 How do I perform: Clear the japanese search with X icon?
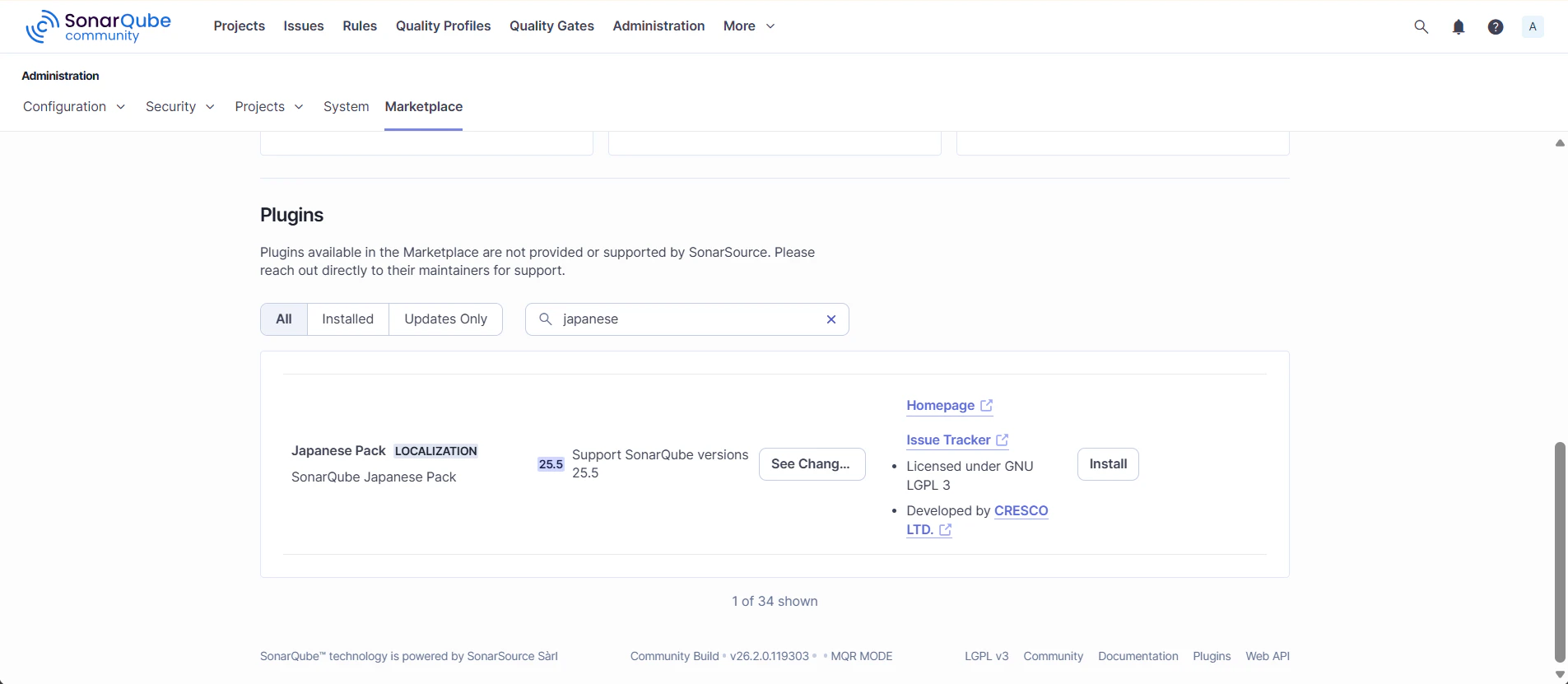(x=831, y=319)
